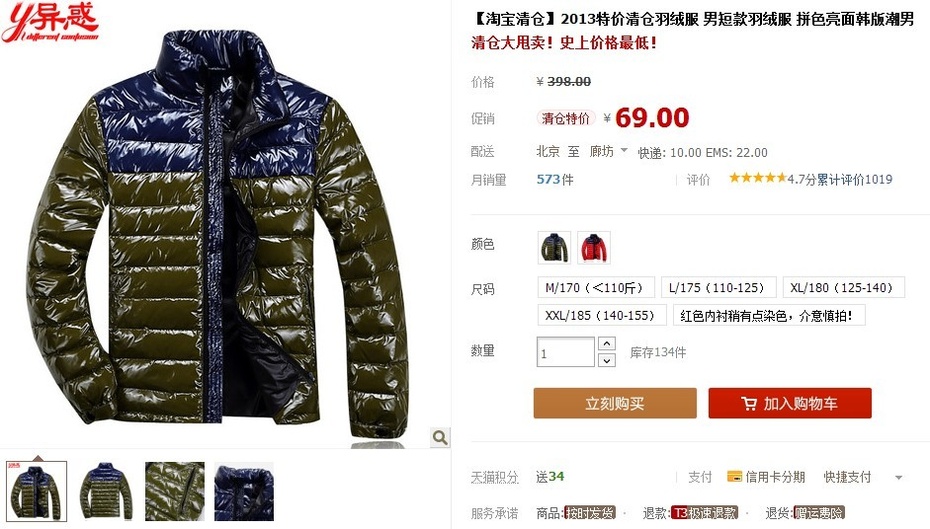Select the M/170 size option

click(595, 288)
